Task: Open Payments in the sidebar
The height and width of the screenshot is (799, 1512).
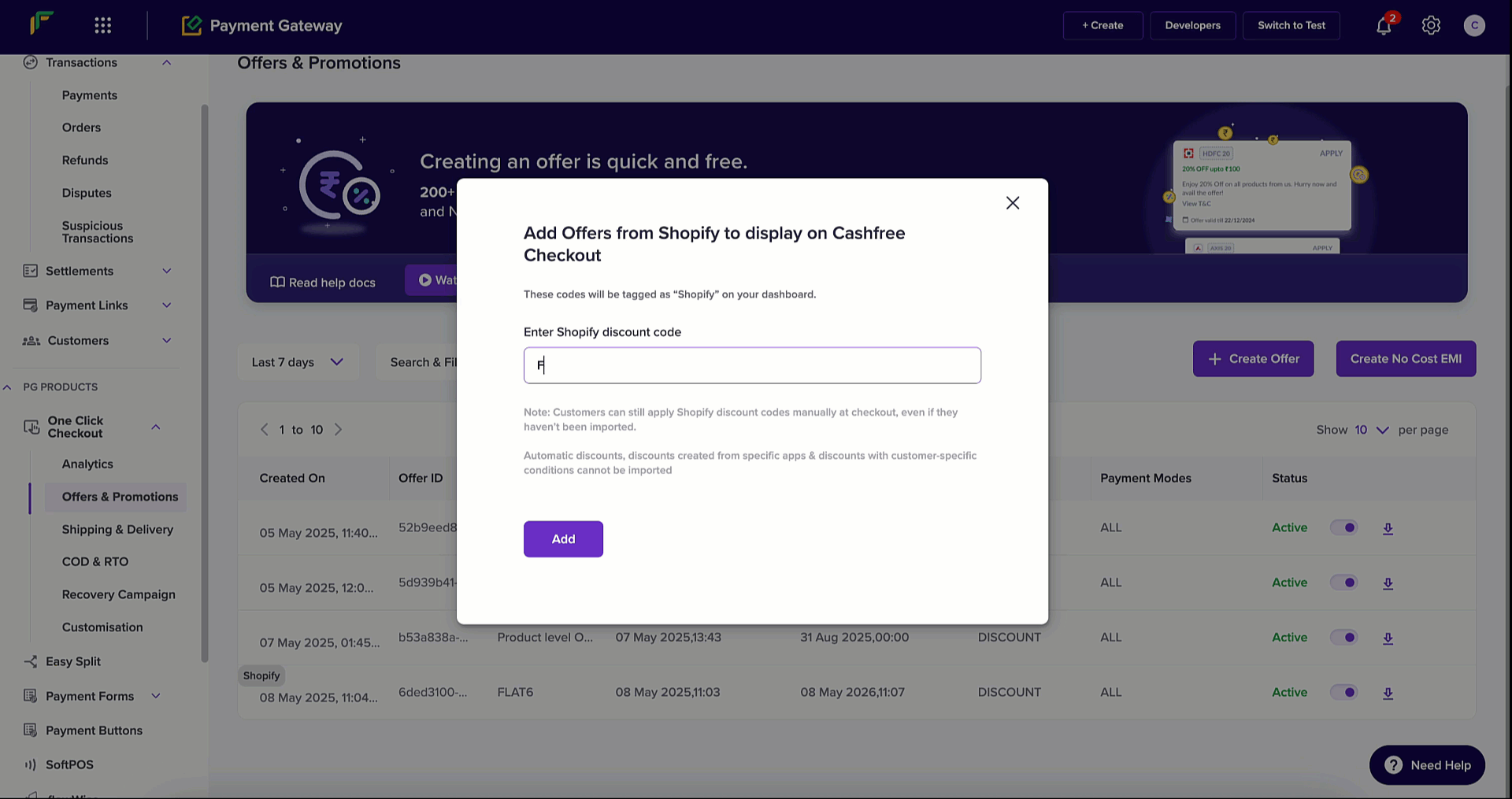Action: (90, 95)
